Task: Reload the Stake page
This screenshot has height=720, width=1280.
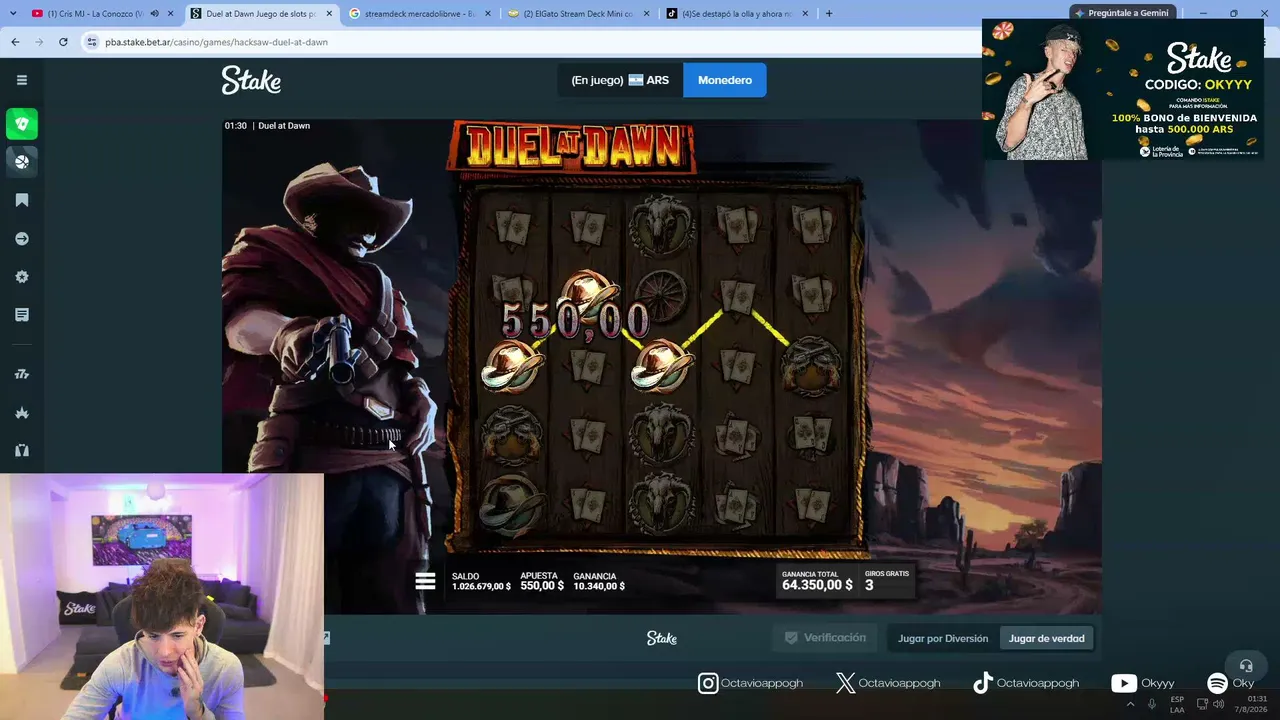Action: click(63, 42)
